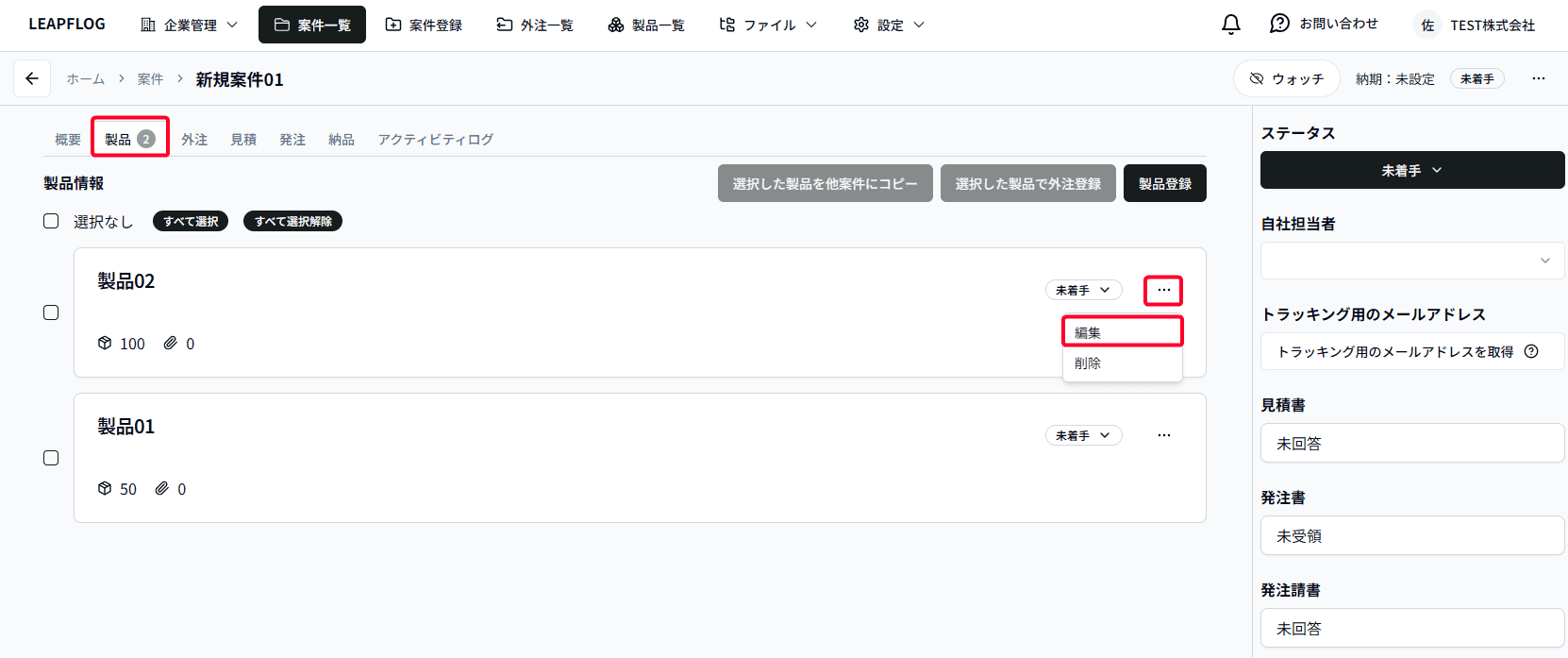1568x658 pixels.
Task: Select 編集 from the context menu
Action: 1122,332
